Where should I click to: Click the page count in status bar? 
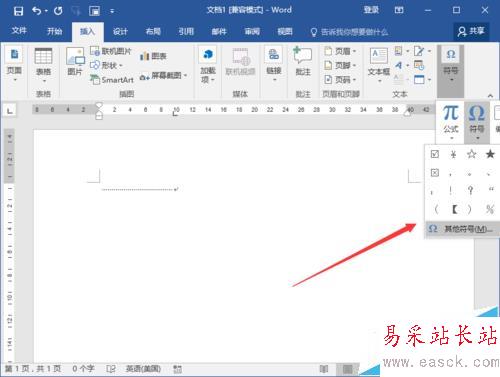[33, 369]
